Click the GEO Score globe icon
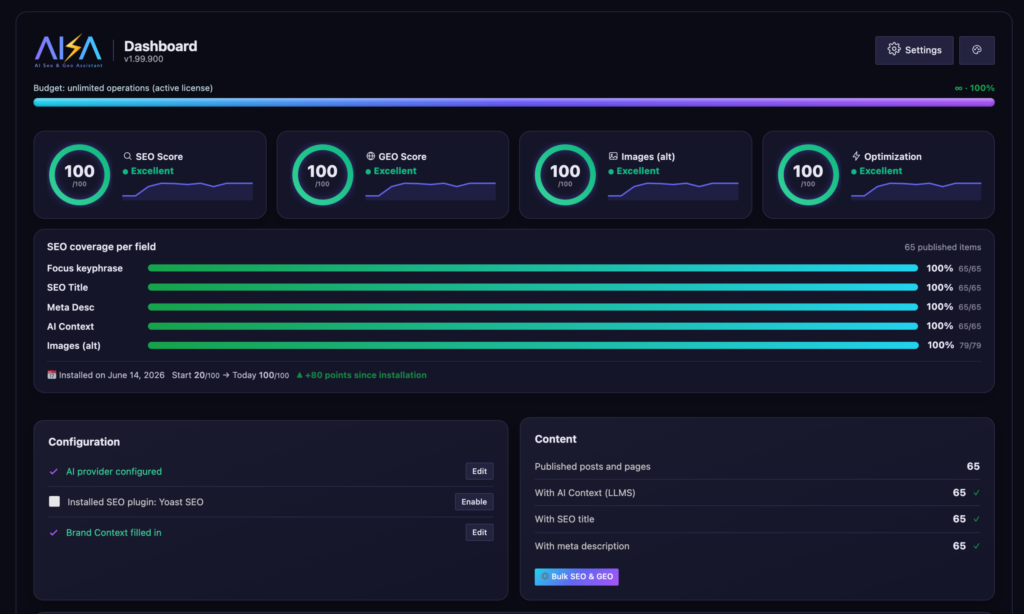1024x614 pixels. click(x=370, y=156)
